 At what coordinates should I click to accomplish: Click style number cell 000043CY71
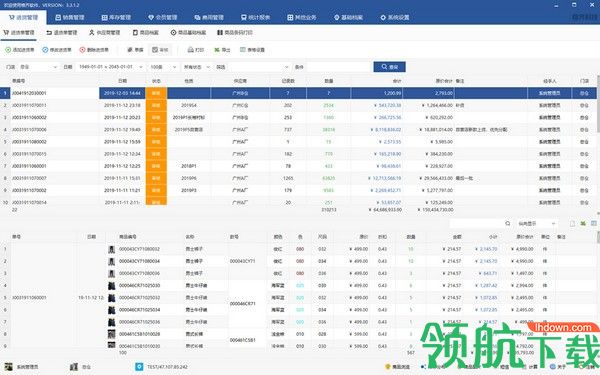click(x=243, y=261)
